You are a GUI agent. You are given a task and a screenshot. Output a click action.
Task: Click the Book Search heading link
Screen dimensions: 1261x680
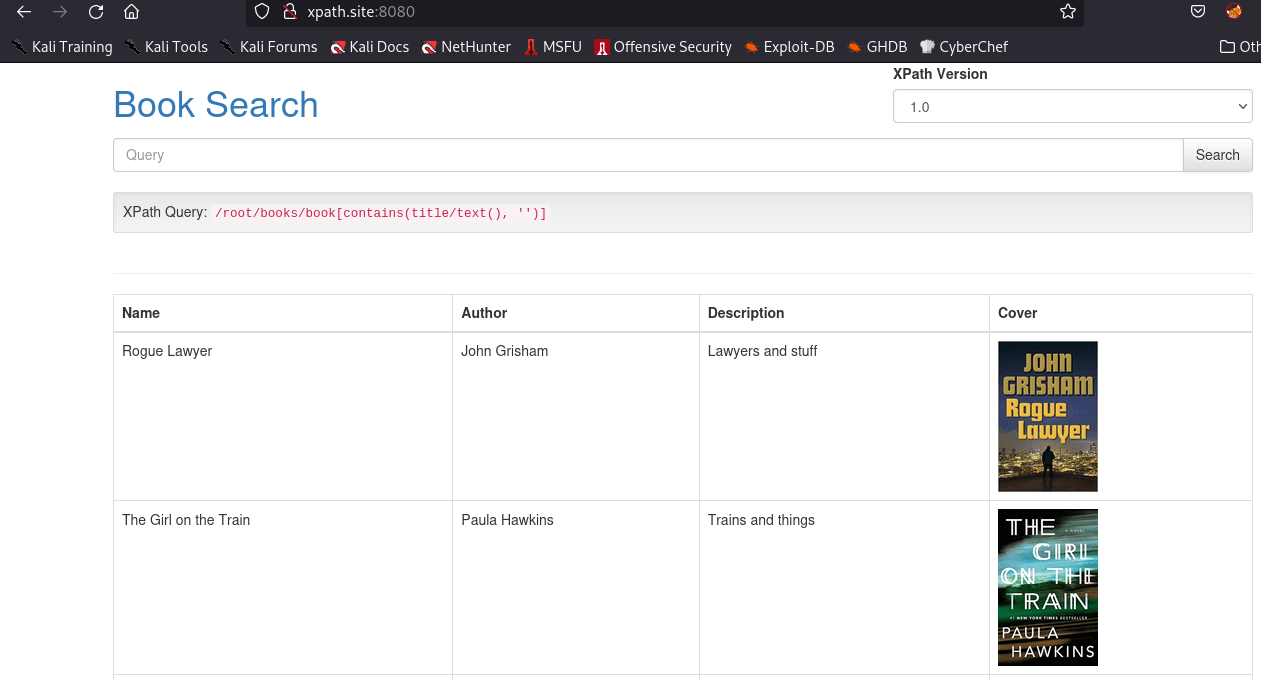point(216,105)
